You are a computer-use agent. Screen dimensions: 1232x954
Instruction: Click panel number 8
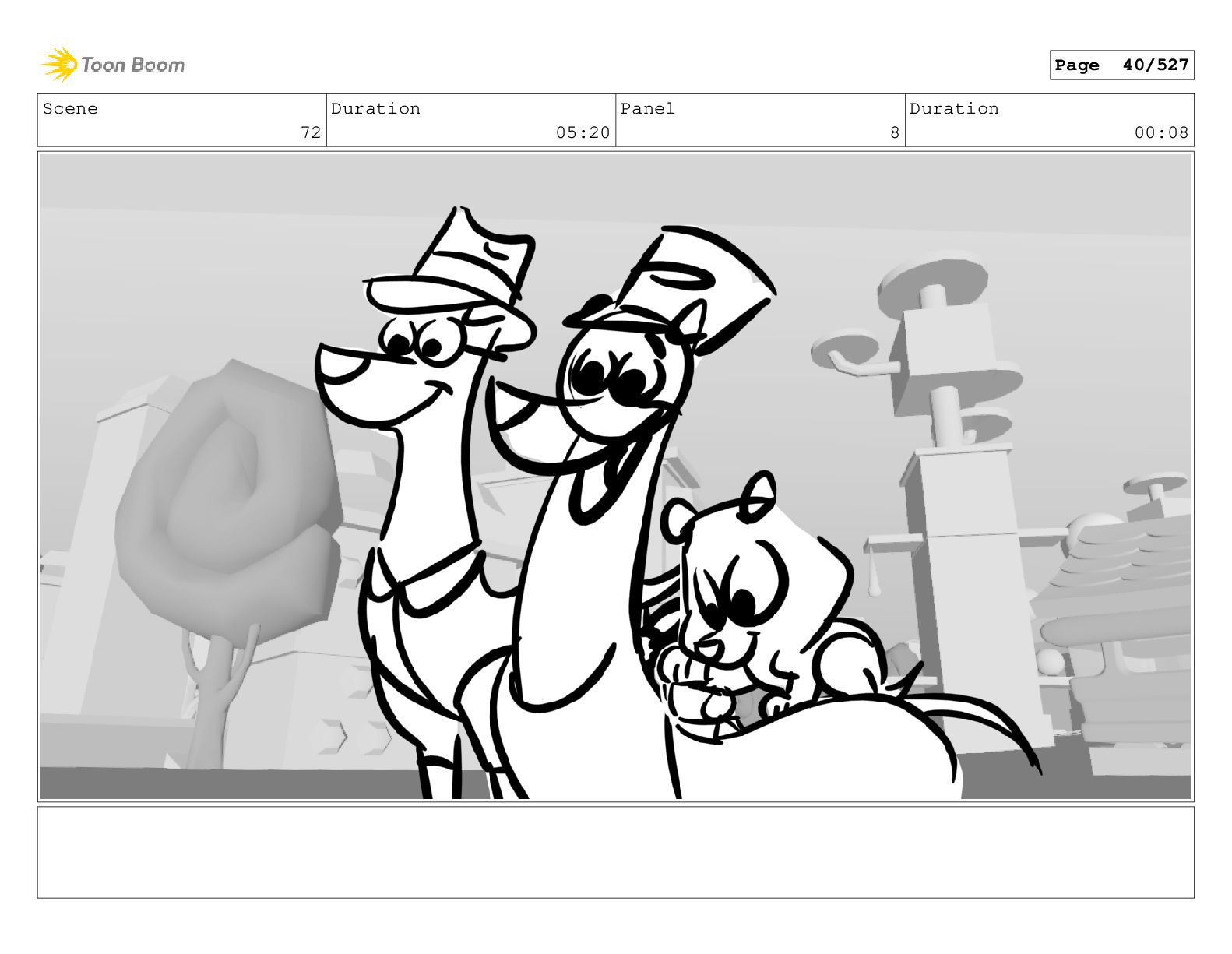click(x=895, y=132)
